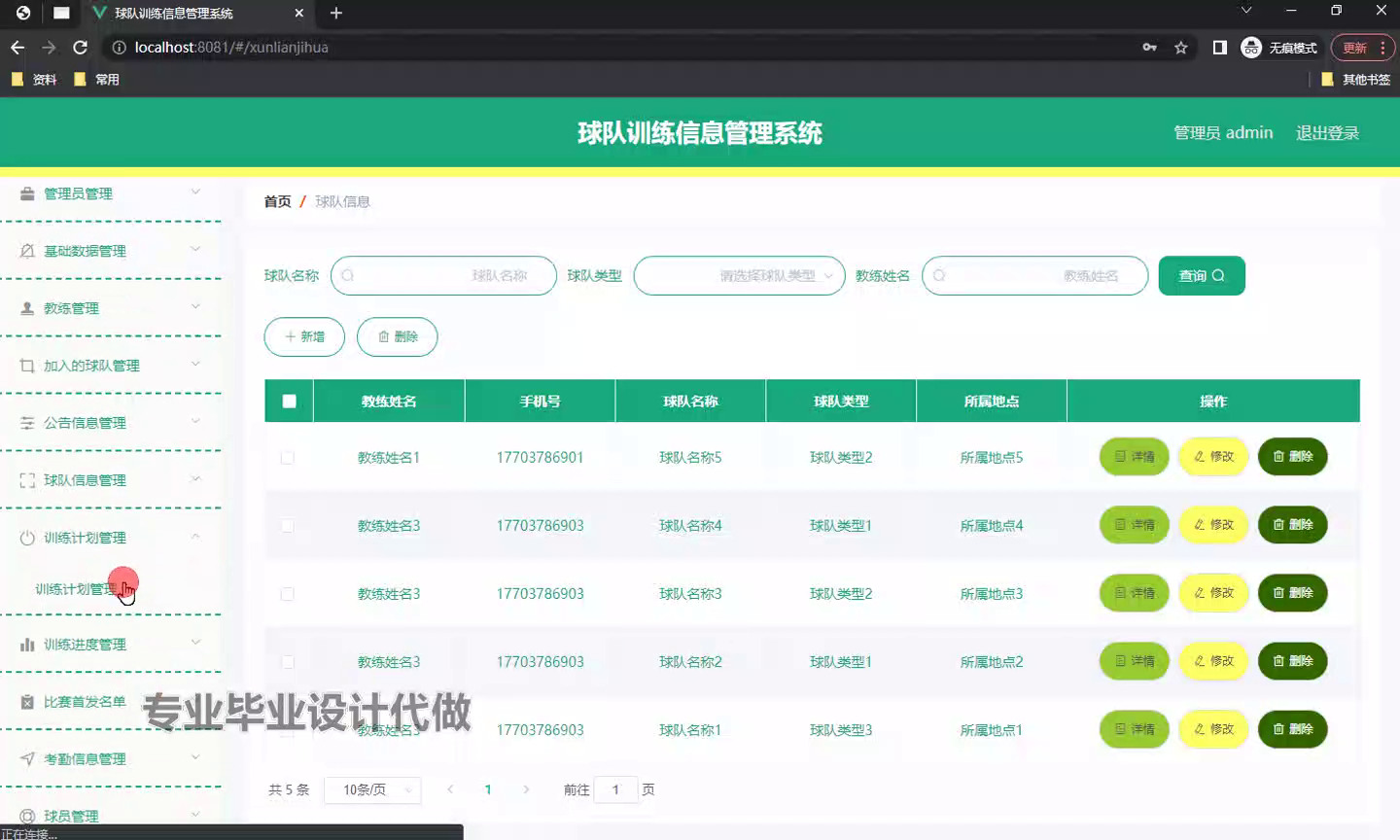
Task: Check the row for 球队名称5
Action: click(288, 457)
